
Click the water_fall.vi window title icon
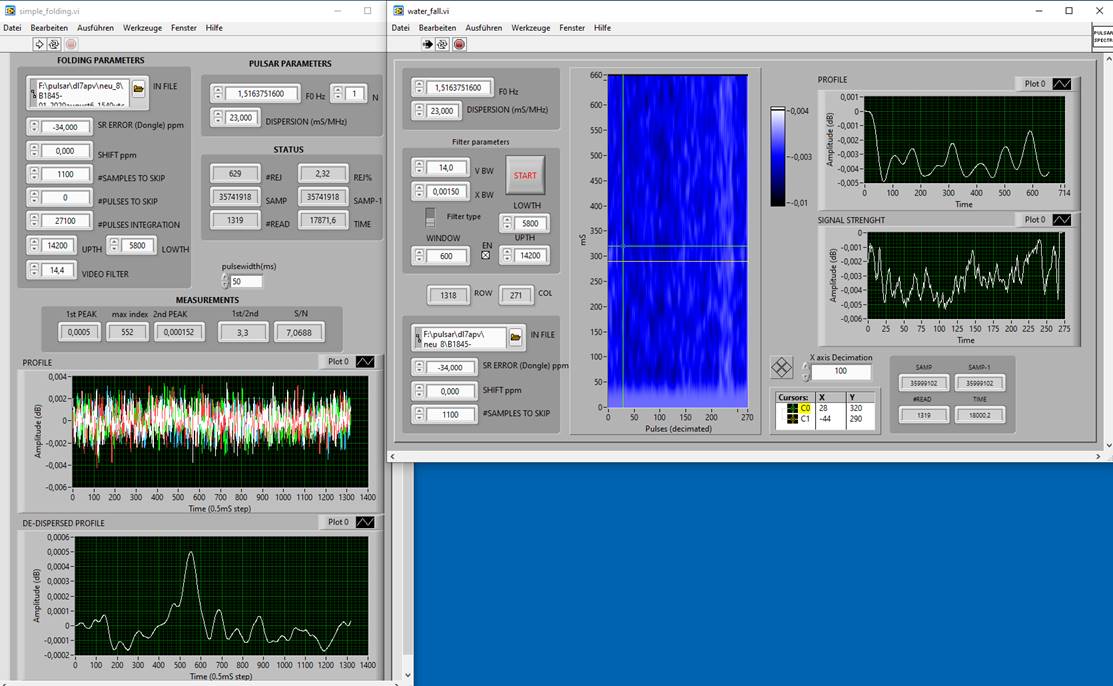coord(398,11)
